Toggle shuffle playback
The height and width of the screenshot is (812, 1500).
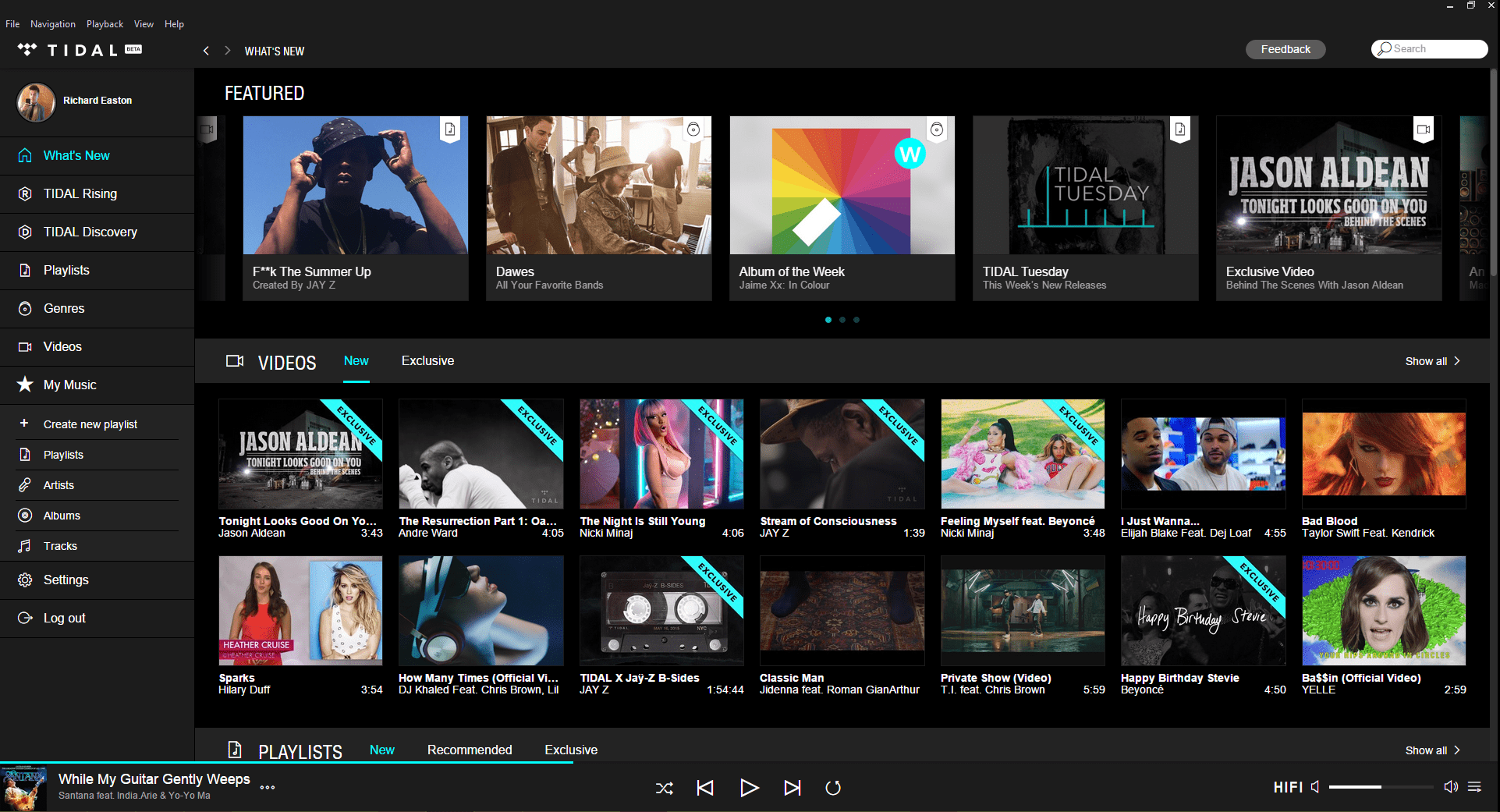[665, 789]
